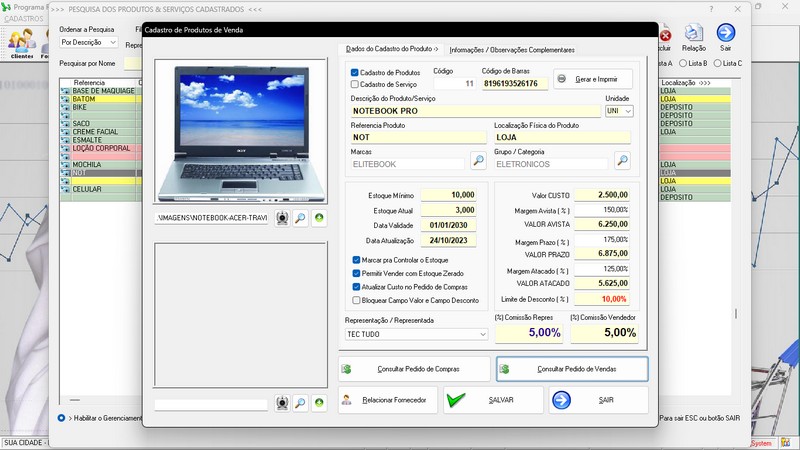Click the green arrow icon beside image path
Image resolution: width=800 pixels, height=450 pixels.
[x=319, y=218]
